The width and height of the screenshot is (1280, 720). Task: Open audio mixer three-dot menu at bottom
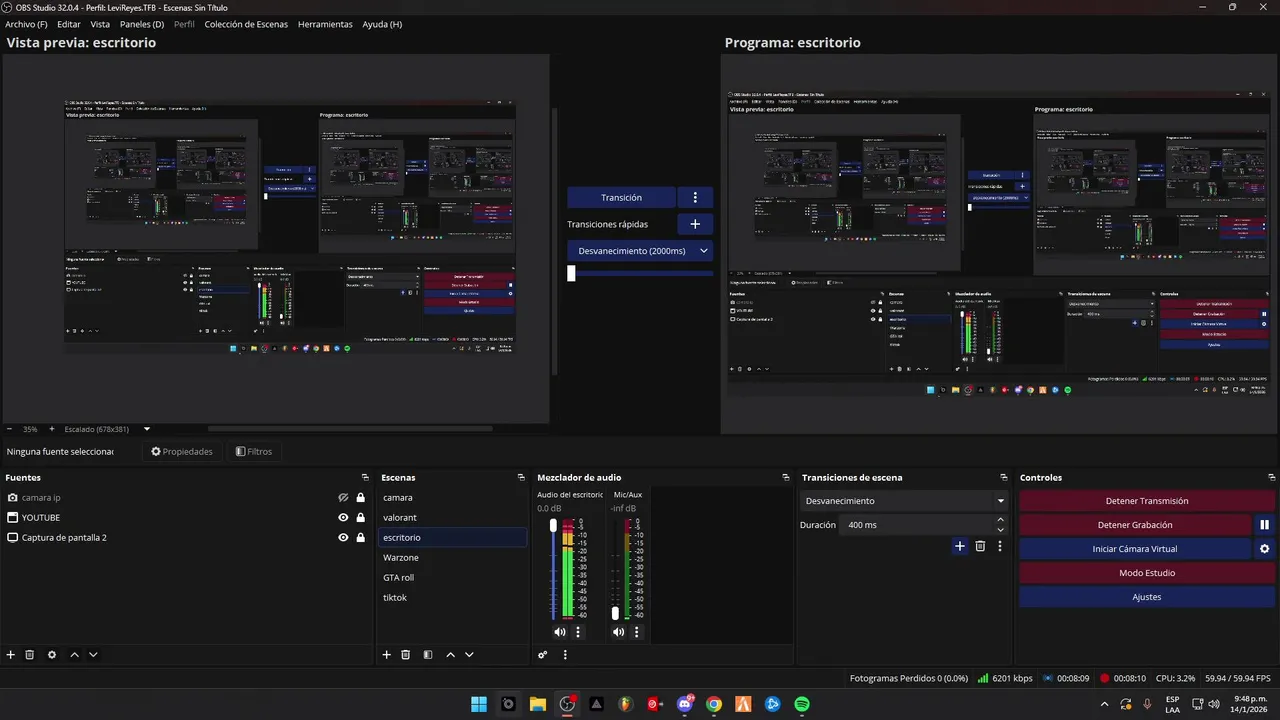coord(565,655)
